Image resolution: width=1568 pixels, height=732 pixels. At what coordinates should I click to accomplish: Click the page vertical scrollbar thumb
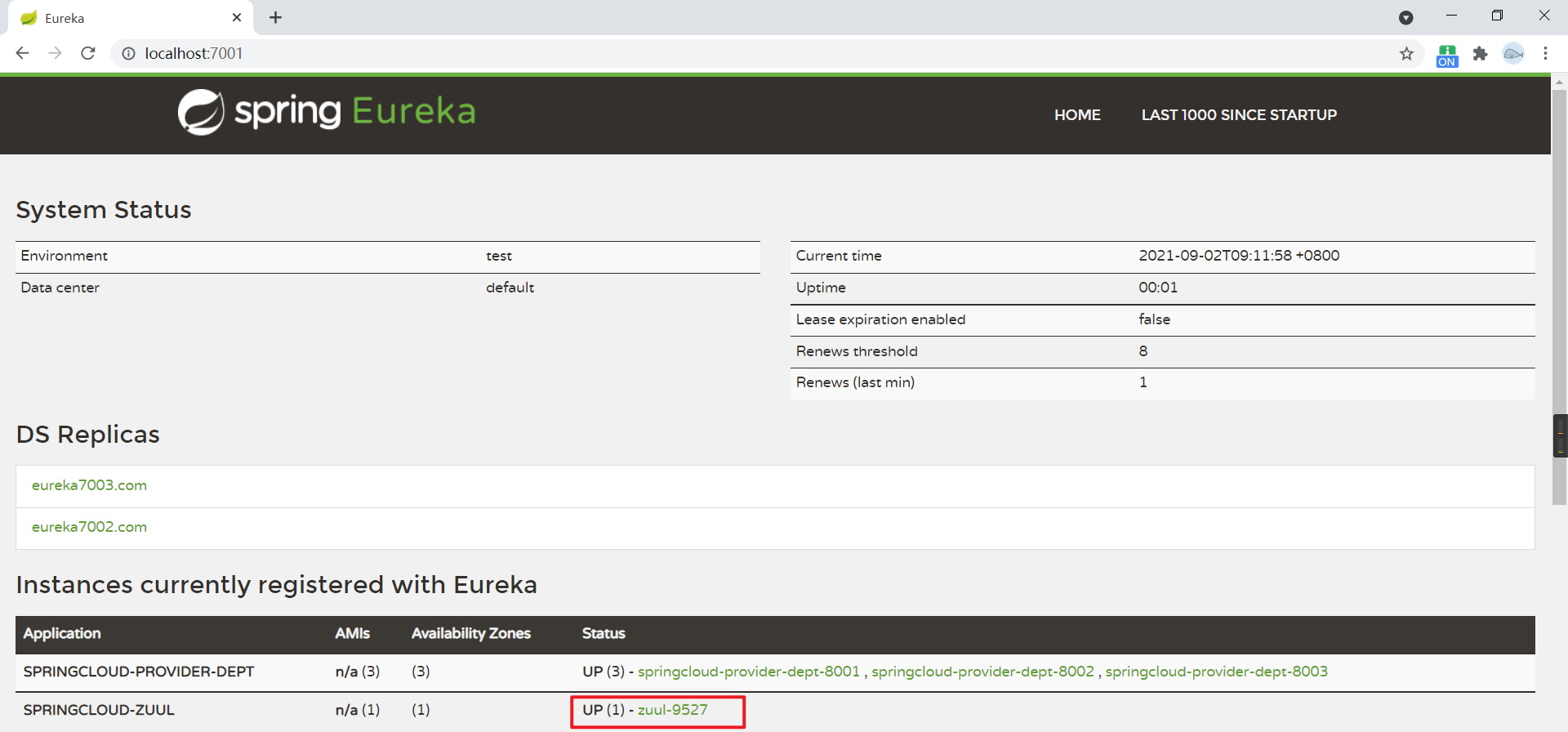click(1559, 298)
